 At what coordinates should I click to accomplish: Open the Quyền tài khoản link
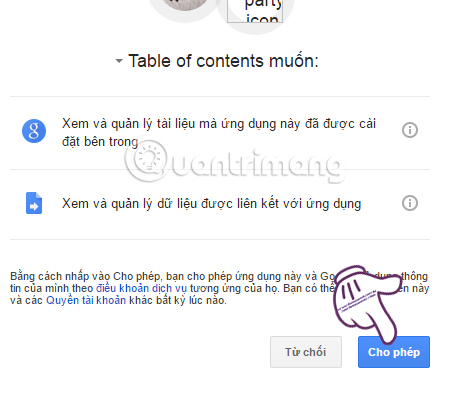pyautogui.click(x=86, y=300)
